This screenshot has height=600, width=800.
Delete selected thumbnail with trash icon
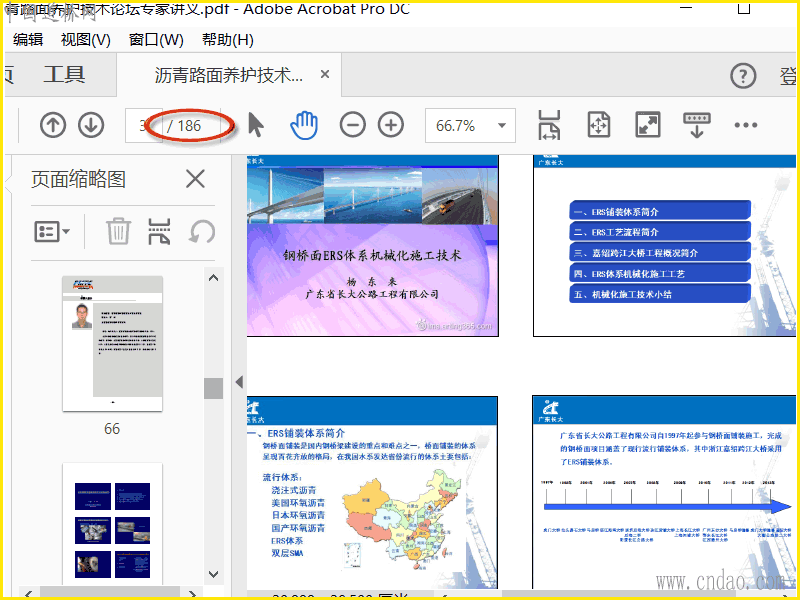click(x=118, y=231)
